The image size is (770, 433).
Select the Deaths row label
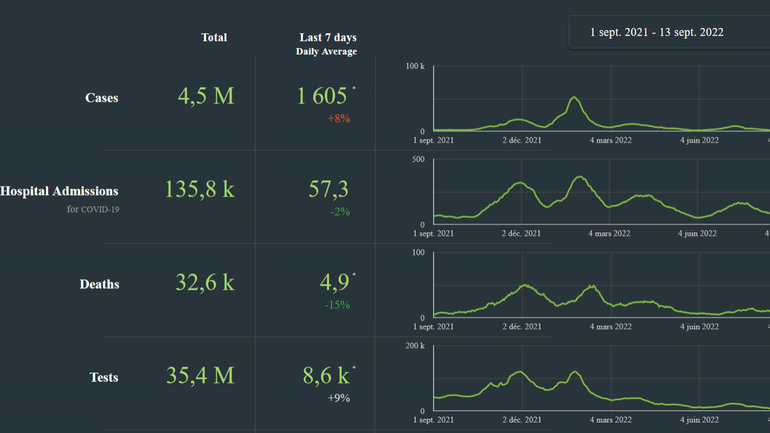(99, 284)
